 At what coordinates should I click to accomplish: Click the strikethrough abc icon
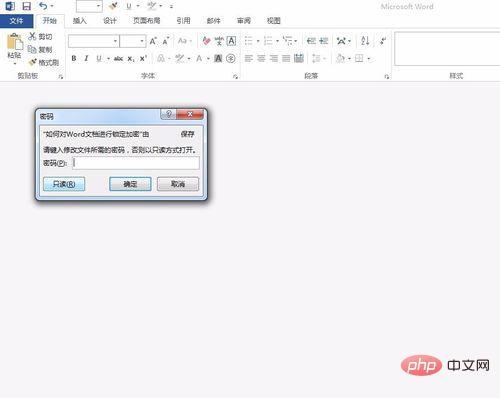118,59
